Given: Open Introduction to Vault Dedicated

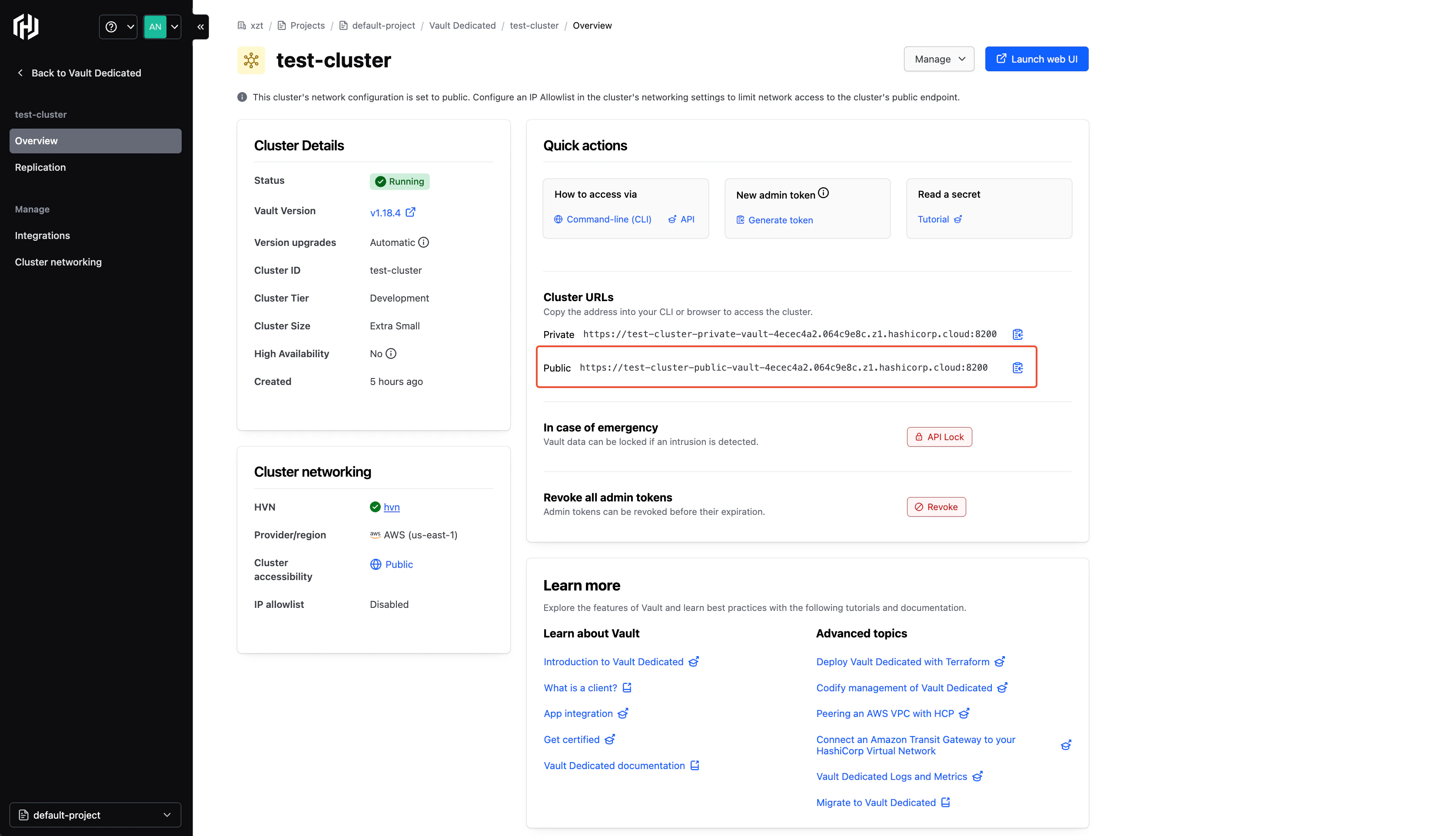Looking at the screenshot, I should (621, 661).
